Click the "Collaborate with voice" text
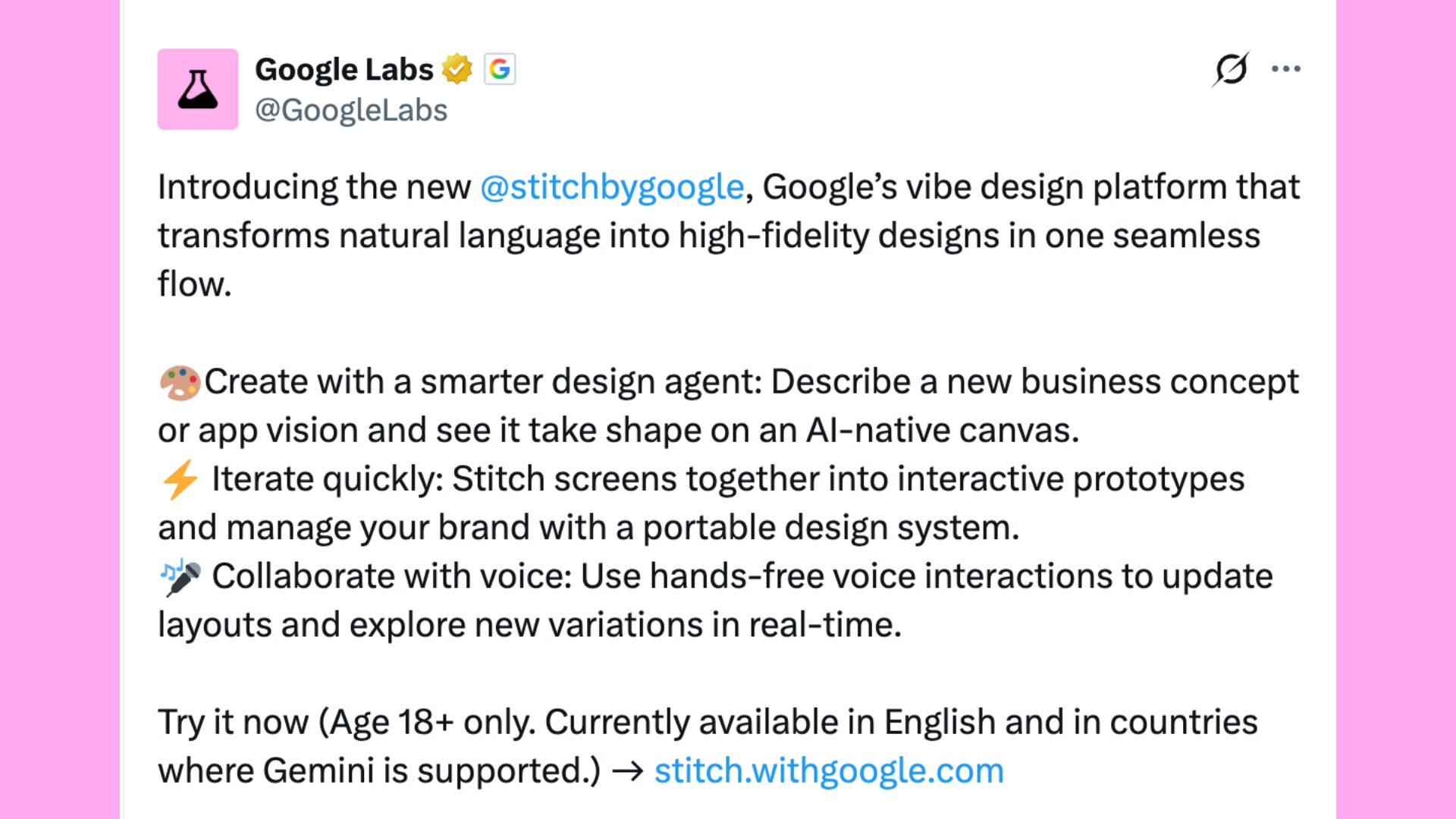This screenshot has width=1456, height=819. [x=391, y=577]
